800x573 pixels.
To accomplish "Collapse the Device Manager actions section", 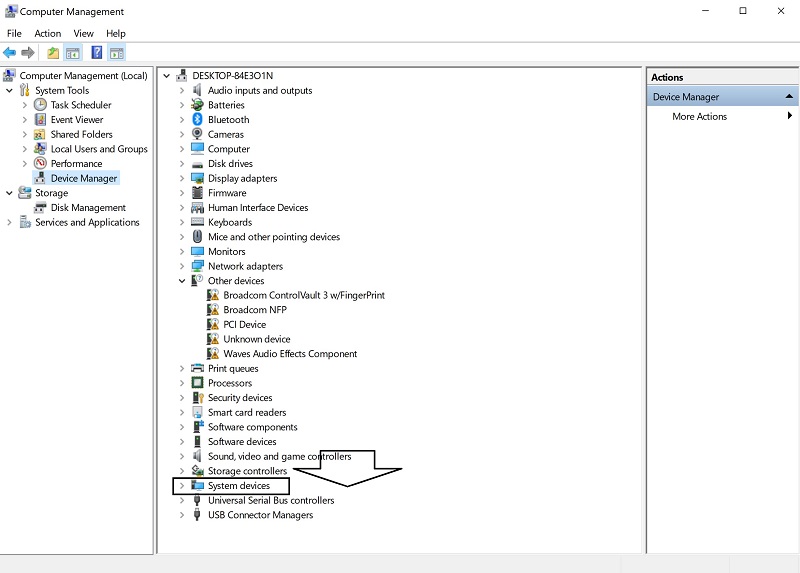I will coord(789,96).
